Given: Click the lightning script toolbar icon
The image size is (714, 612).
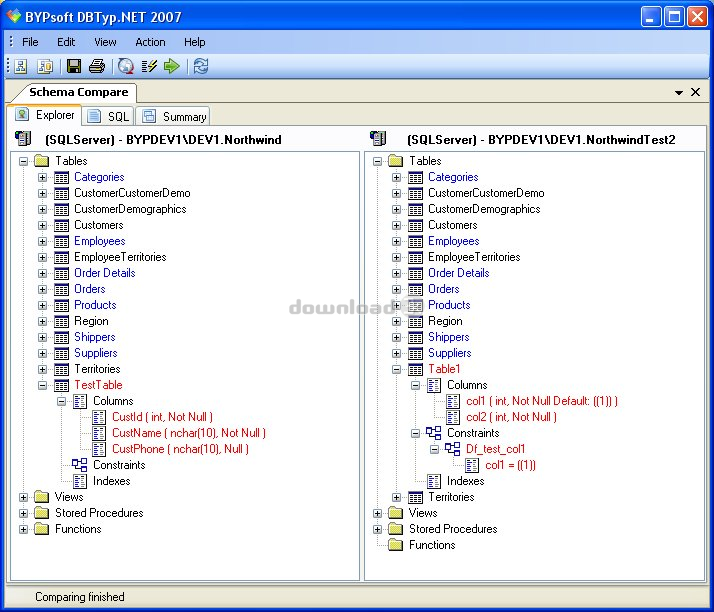Looking at the screenshot, I should 150,67.
